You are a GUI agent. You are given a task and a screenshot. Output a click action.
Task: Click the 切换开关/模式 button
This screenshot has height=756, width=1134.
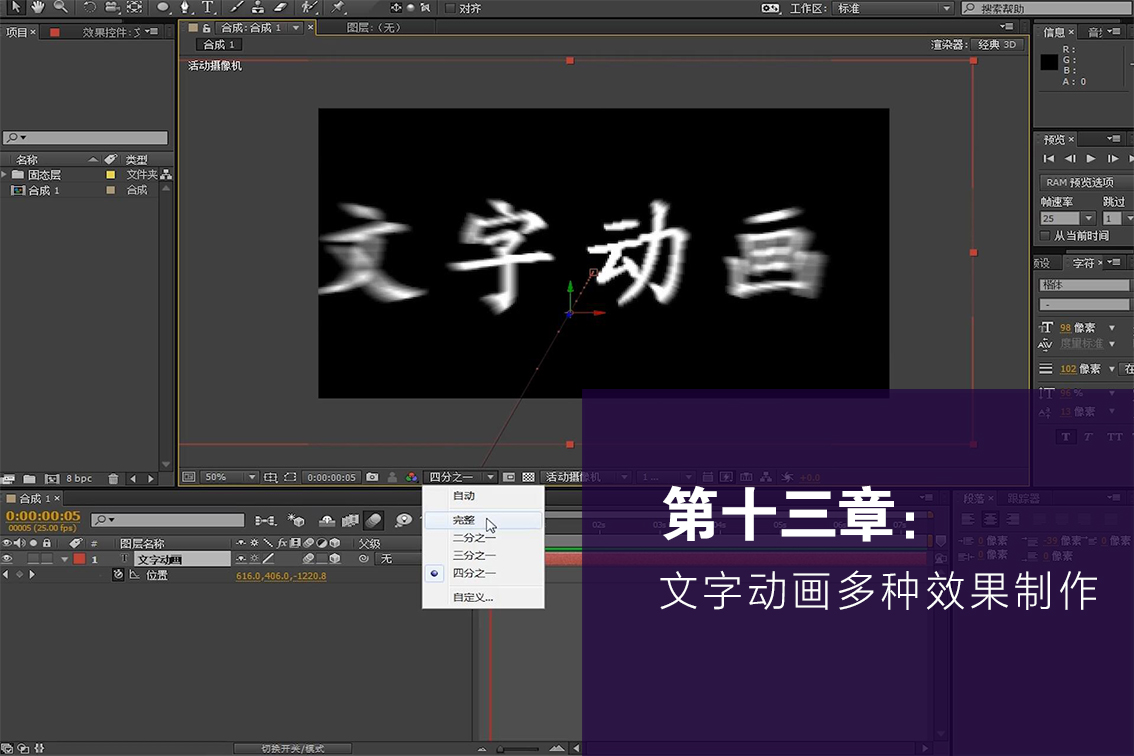click(292, 749)
